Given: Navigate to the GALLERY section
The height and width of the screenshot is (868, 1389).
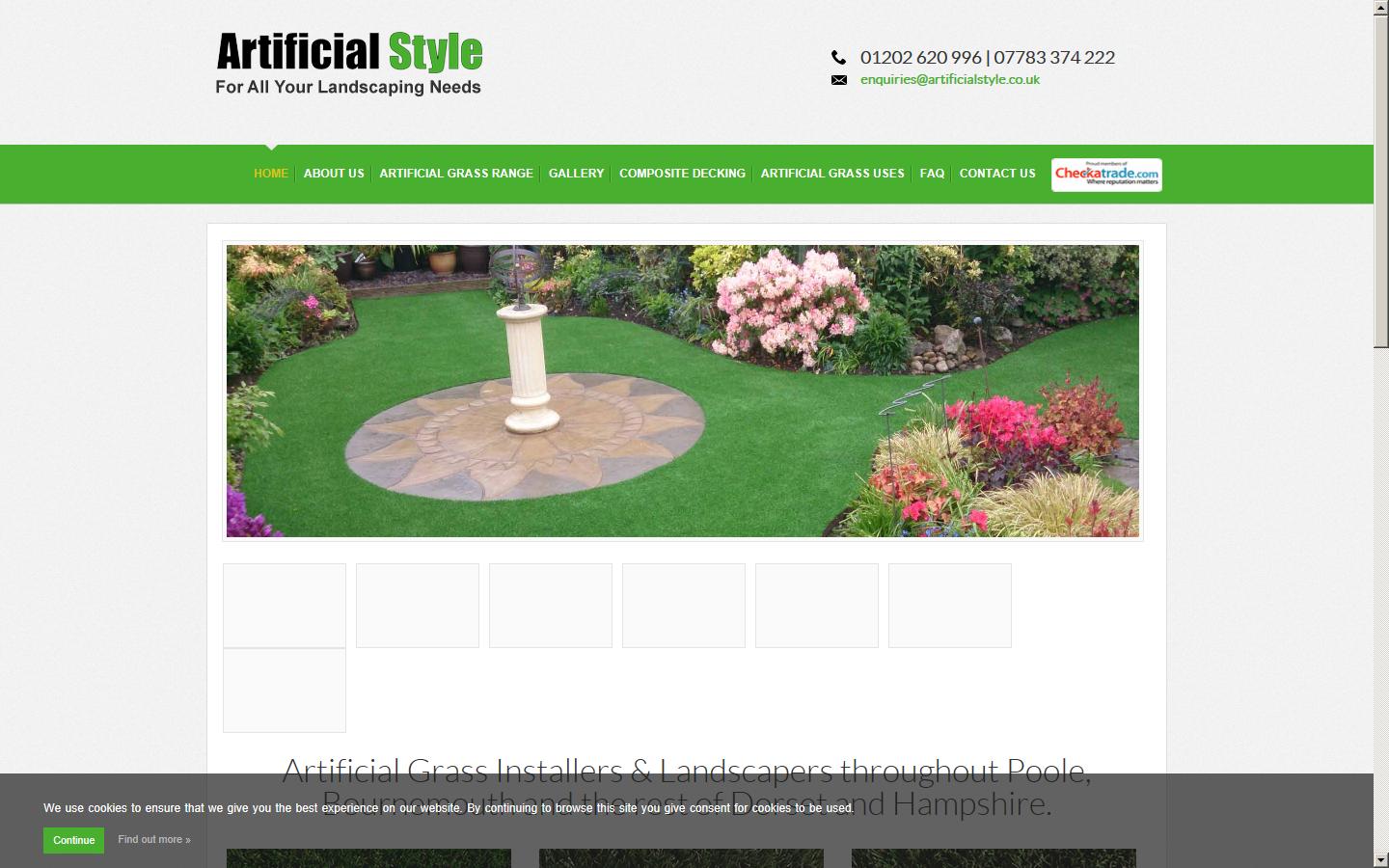Looking at the screenshot, I should coord(576,174).
